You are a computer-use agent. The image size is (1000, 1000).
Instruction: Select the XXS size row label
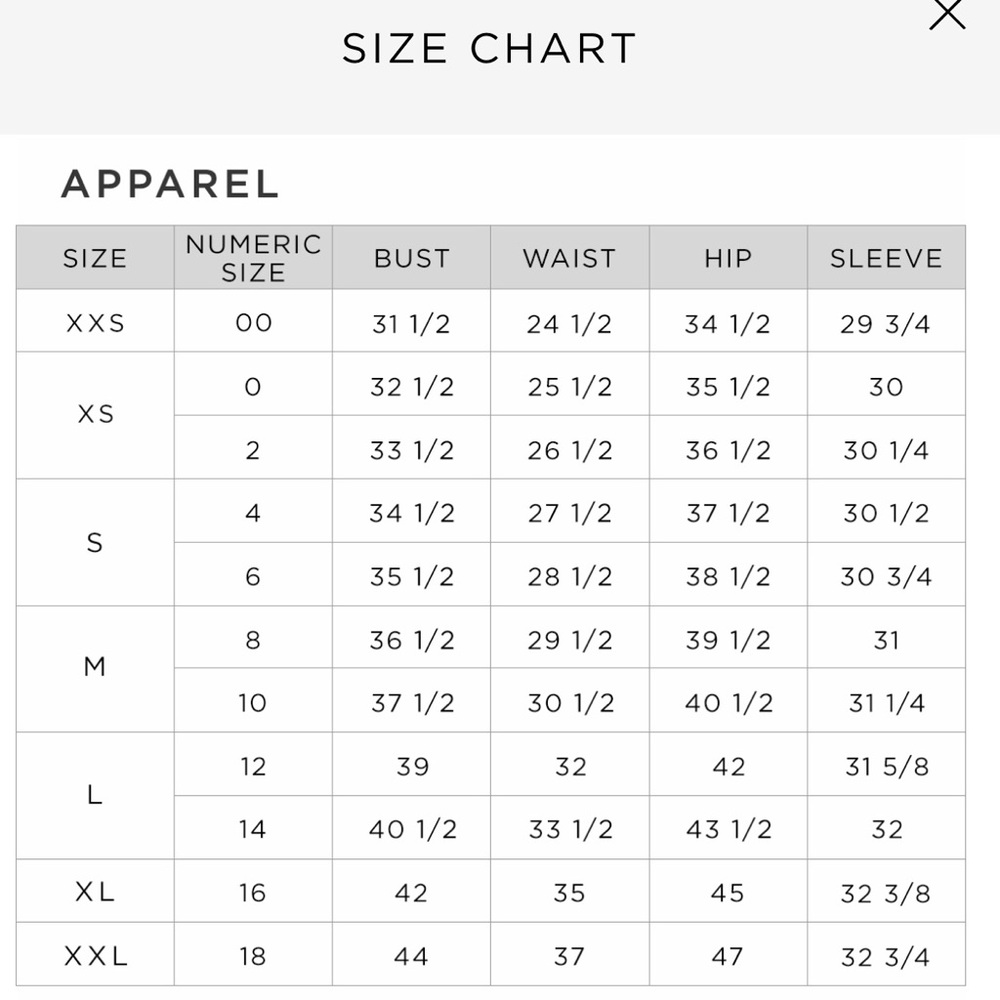[x=95, y=323]
